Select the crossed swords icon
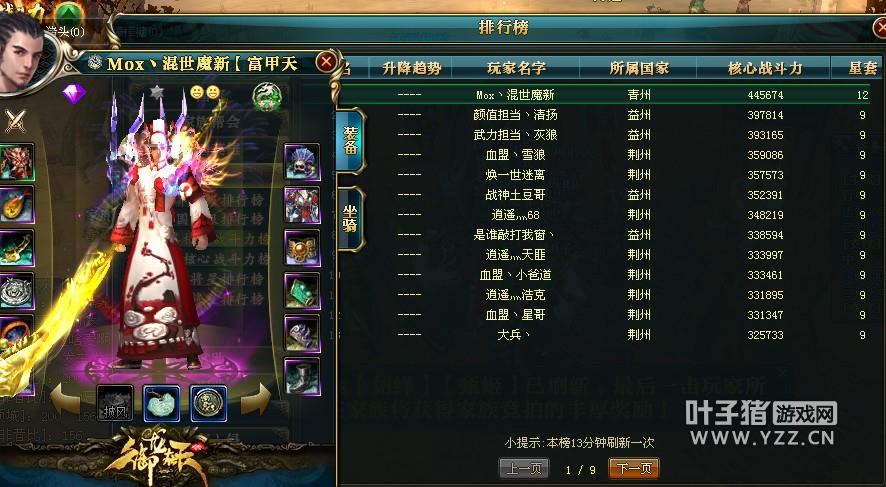The image size is (886, 487). [x=15, y=120]
